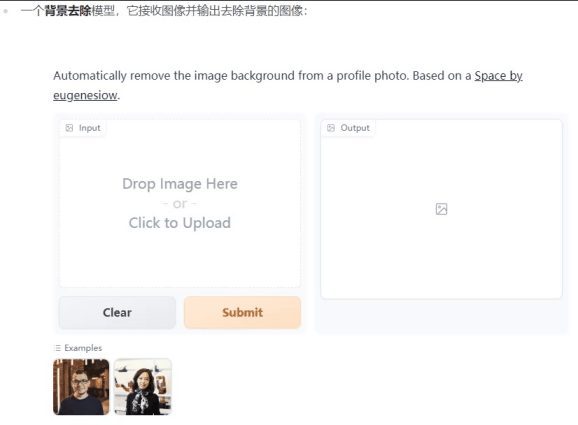Select the example photo of woman with scarf
Viewport: 578px width, 425px height.
coord(143,387)
